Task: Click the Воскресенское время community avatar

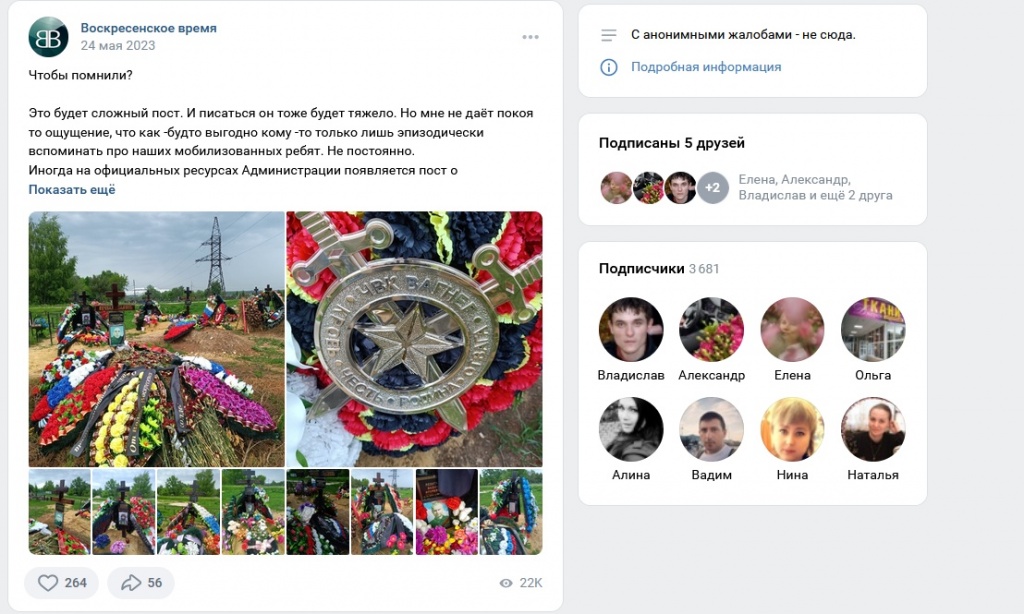Action: (x=48, y=37)
